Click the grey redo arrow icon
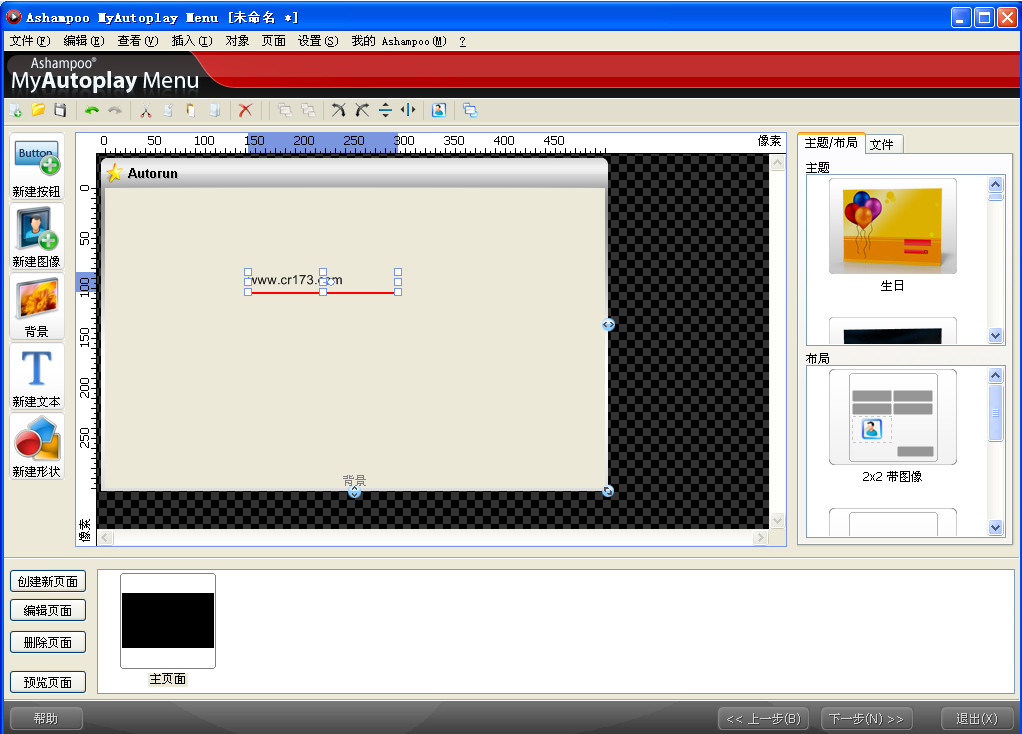 (x=115, y=110)
